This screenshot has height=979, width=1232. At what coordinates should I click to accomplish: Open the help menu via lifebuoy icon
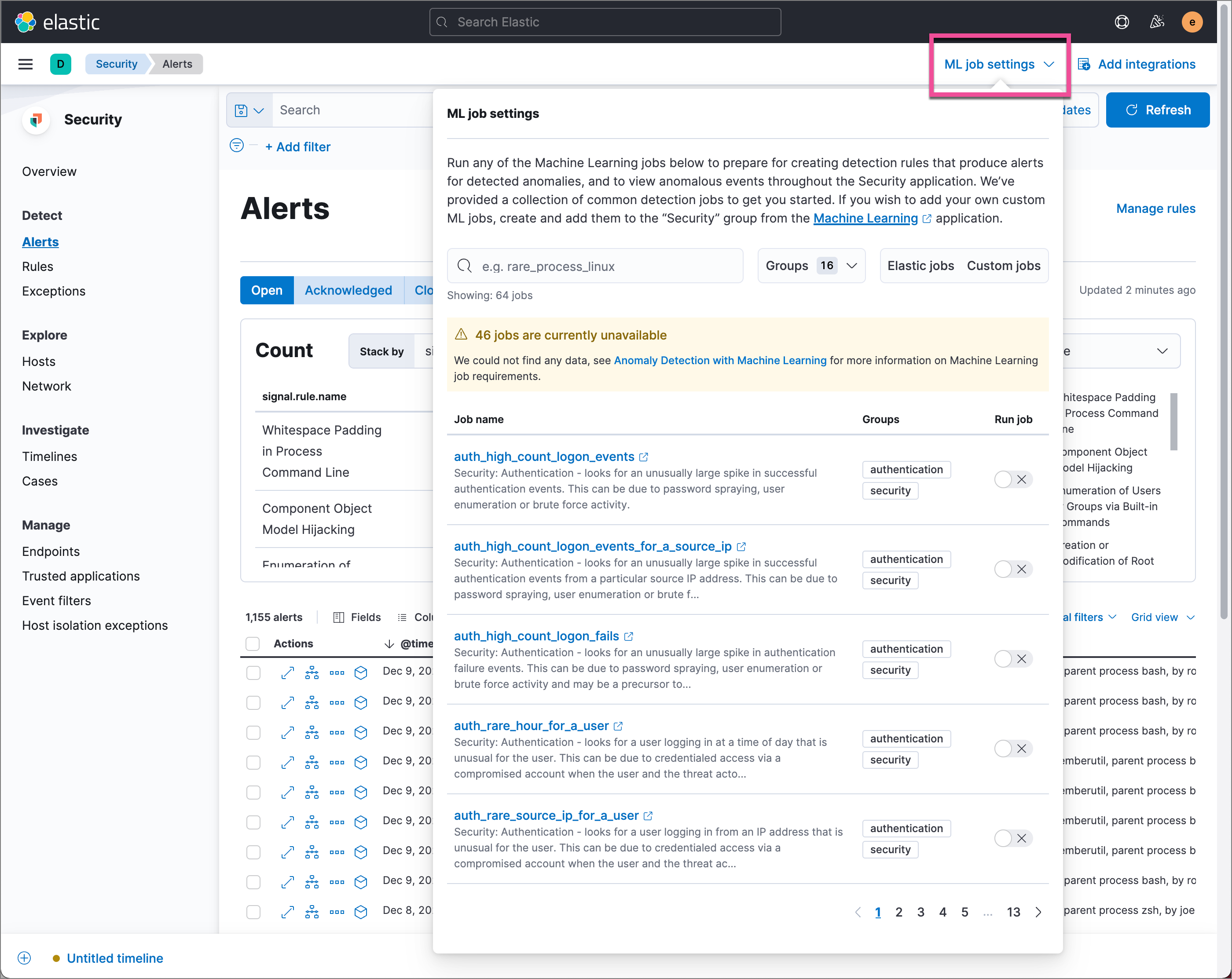coord(1122,22)
